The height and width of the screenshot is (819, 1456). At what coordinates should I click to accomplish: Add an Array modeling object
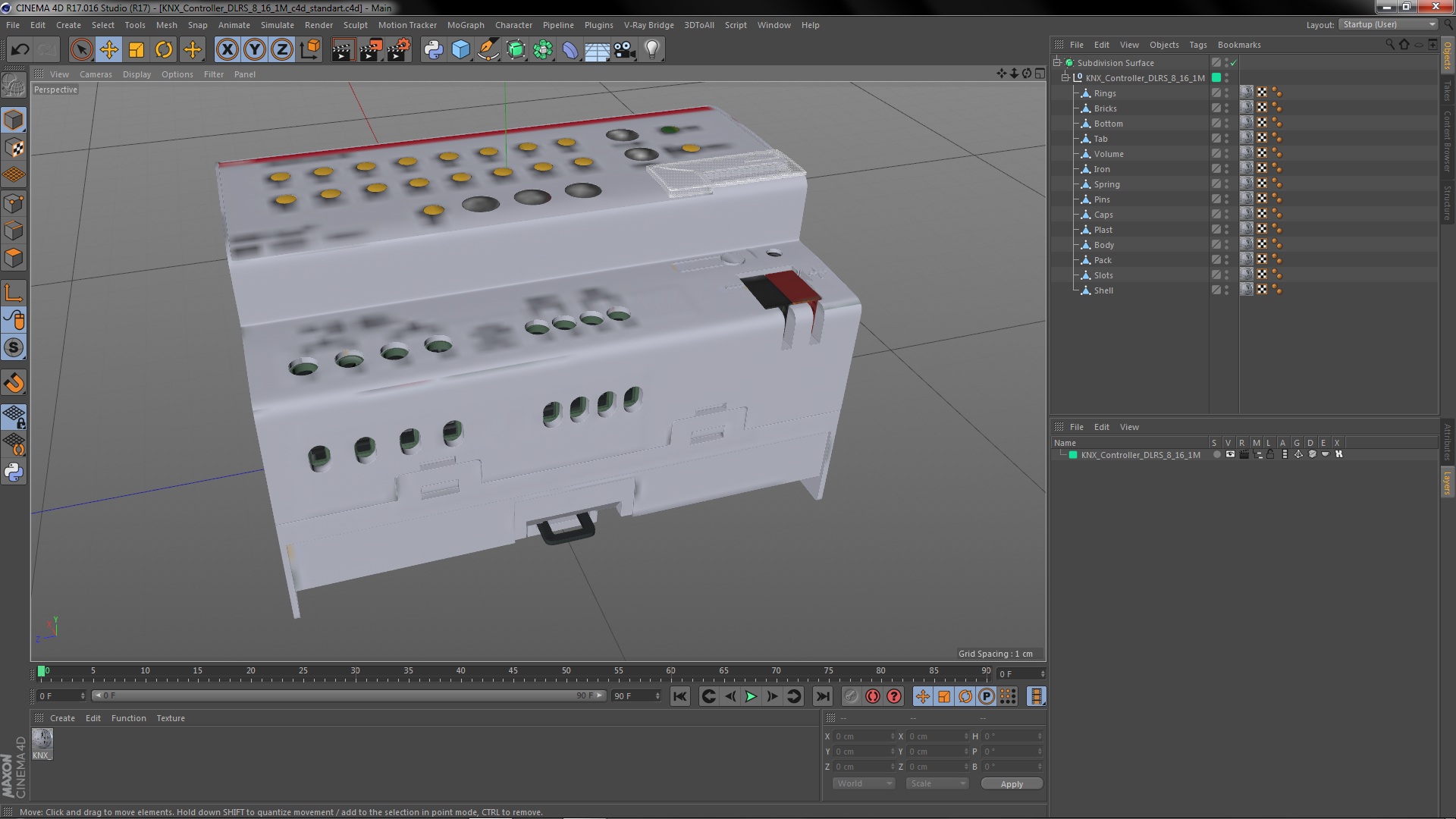pos(543,50)
